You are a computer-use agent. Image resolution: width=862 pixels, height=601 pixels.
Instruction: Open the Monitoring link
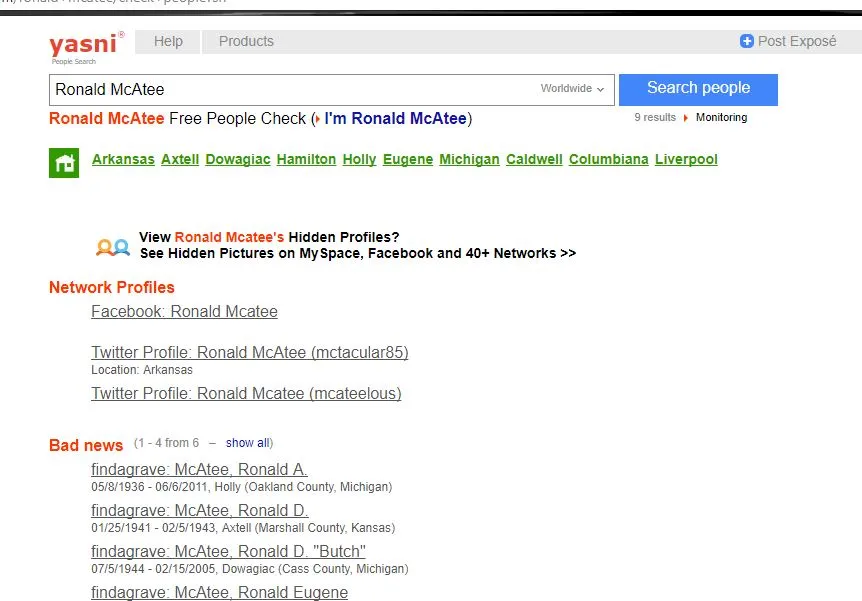721,117
